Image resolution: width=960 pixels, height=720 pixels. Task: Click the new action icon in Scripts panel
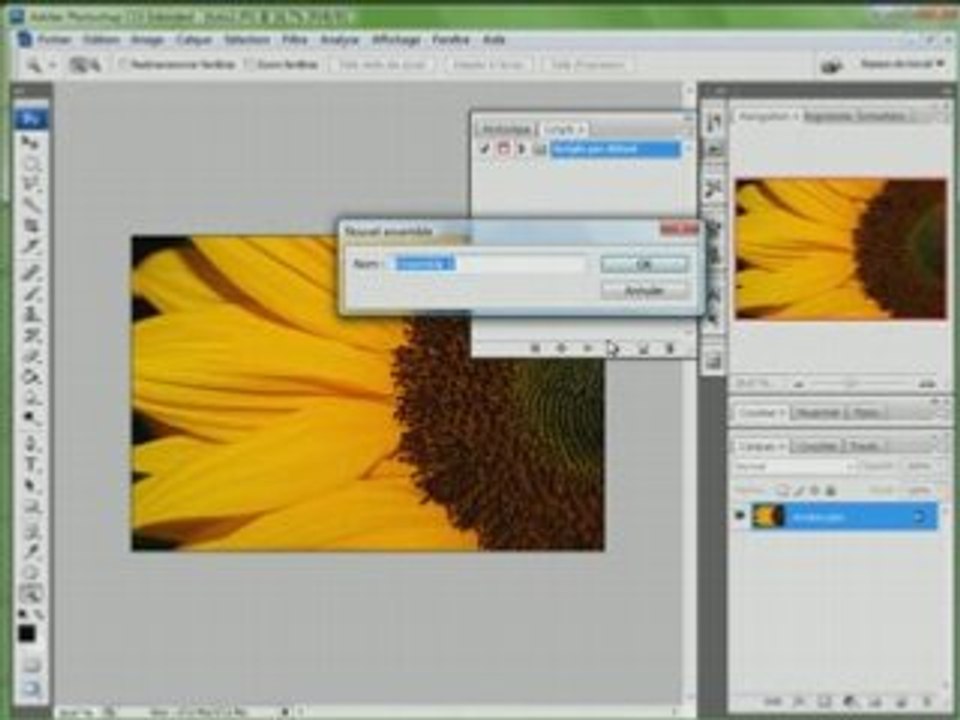point(643,348)
